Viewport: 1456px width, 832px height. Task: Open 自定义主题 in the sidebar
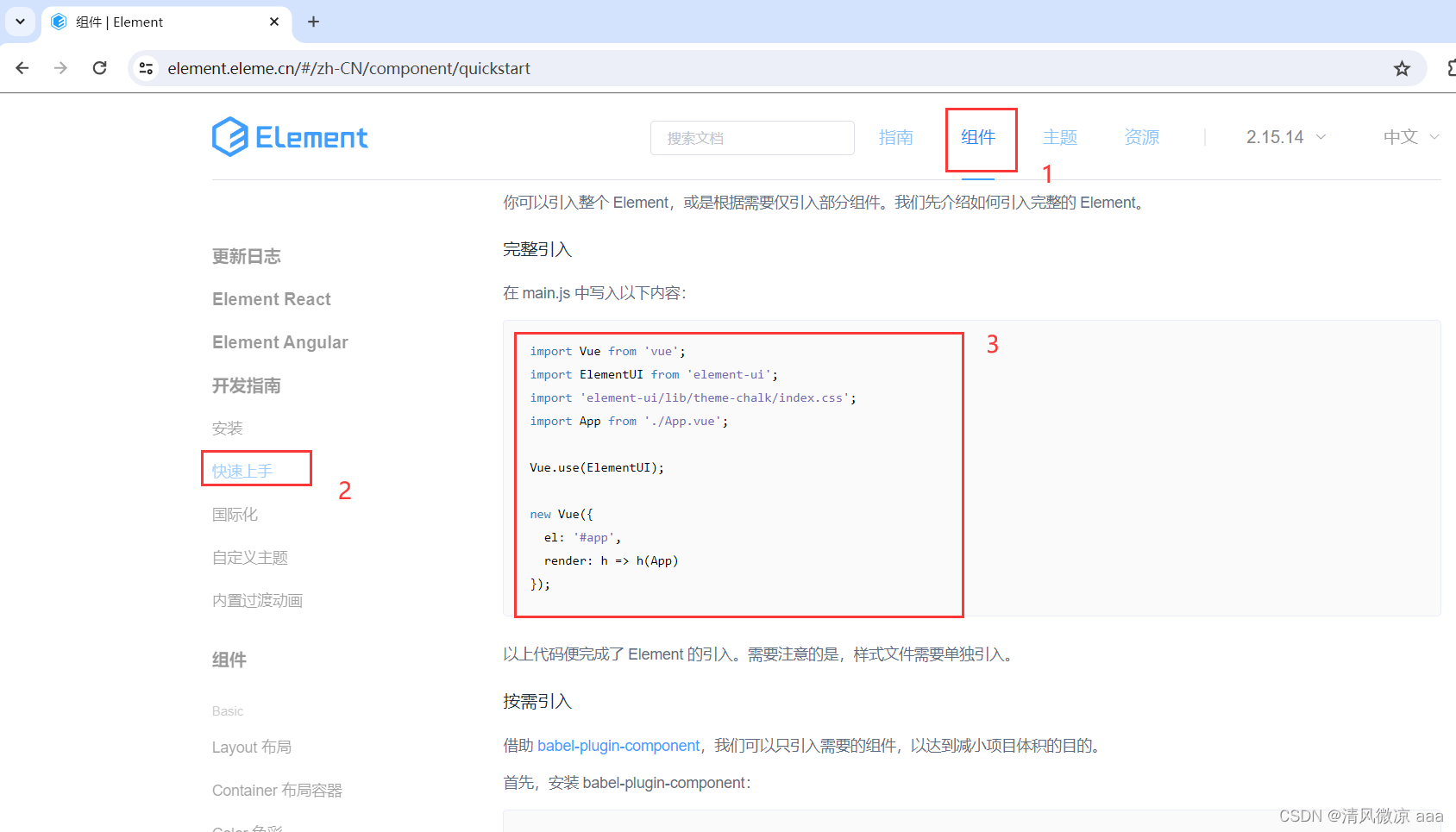(x=250, y=558)
